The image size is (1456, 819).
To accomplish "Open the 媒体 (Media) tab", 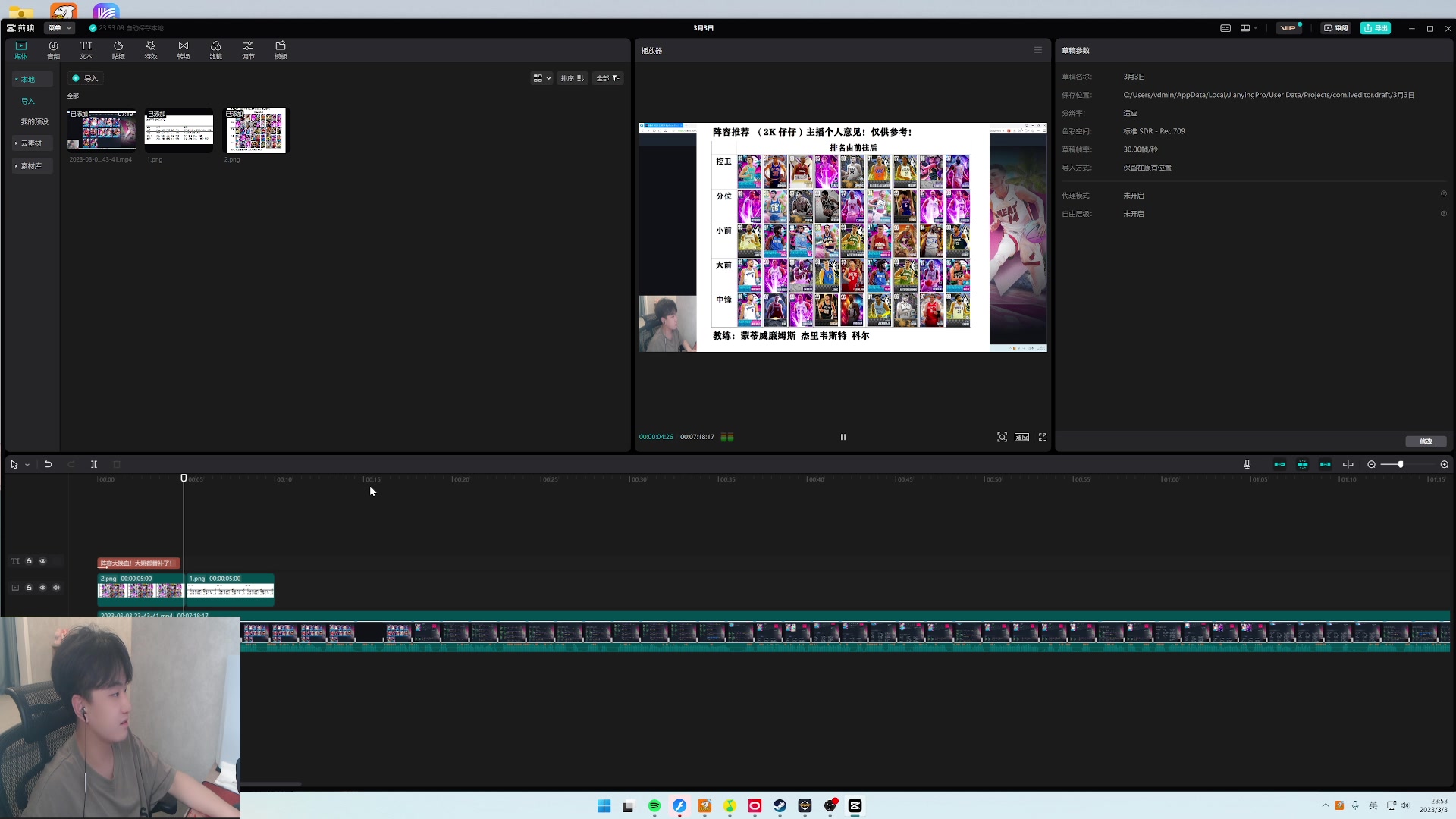I will pos(20,50).
